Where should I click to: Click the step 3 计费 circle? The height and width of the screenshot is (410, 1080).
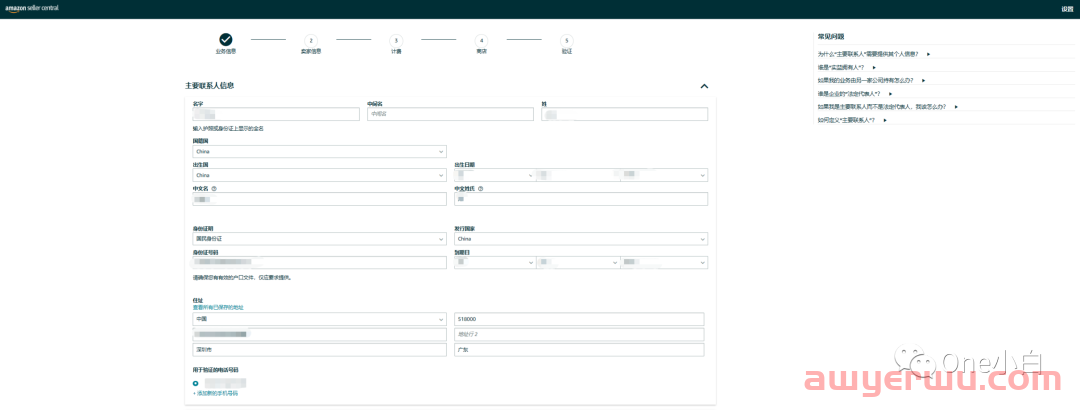tap(396, 40)
